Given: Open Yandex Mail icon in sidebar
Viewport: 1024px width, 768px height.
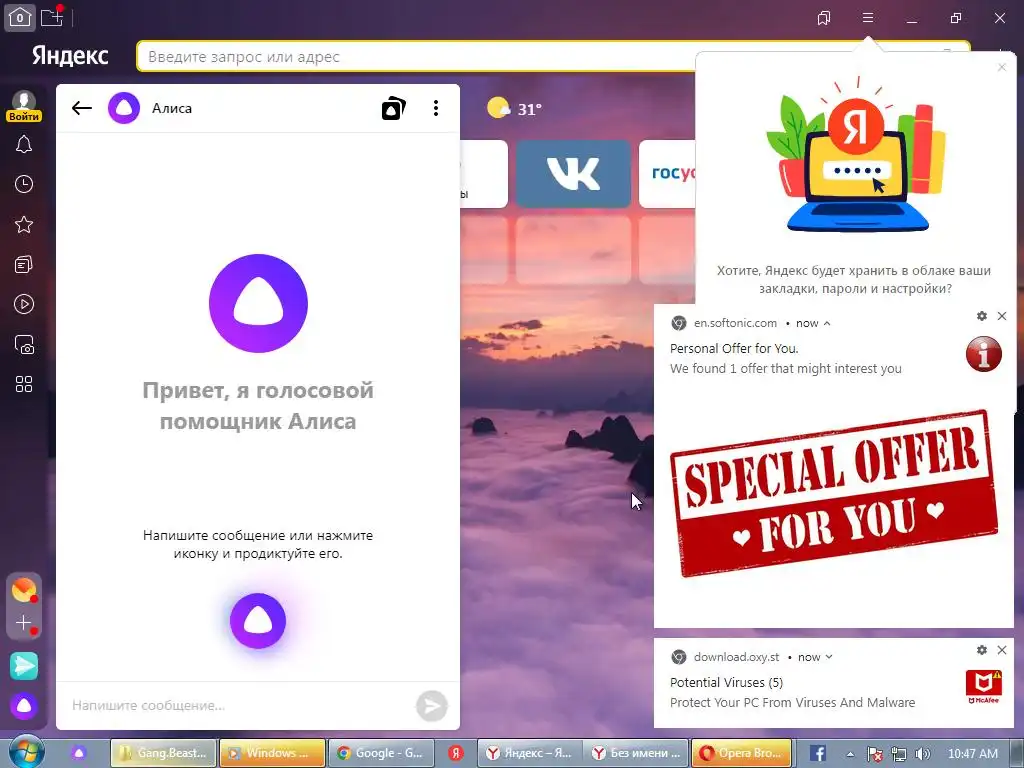Looking at the screenshot, I should pyautogui.click(x=24, y=590).
